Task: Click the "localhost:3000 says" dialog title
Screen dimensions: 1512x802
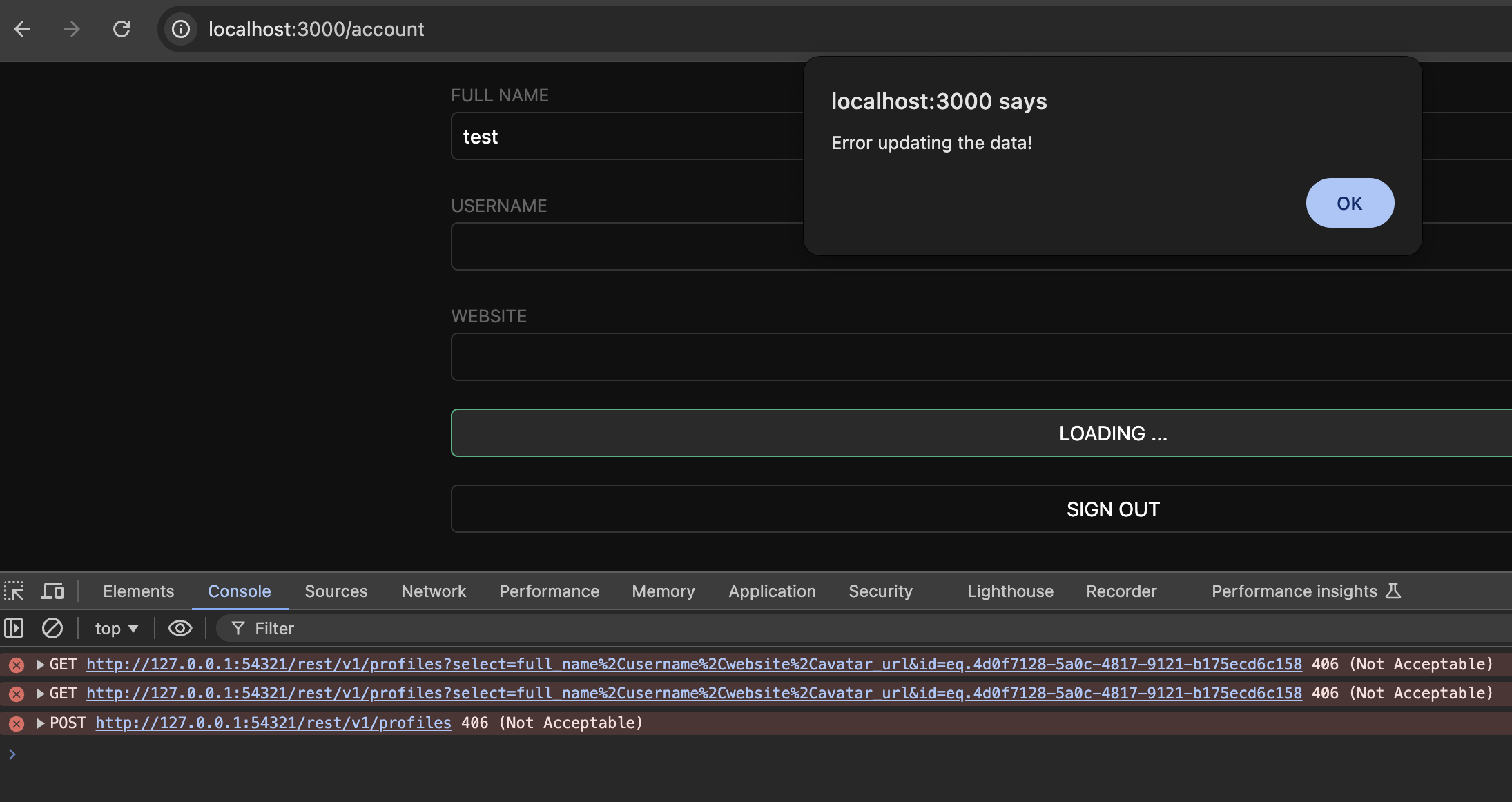Action: (939, 101)
